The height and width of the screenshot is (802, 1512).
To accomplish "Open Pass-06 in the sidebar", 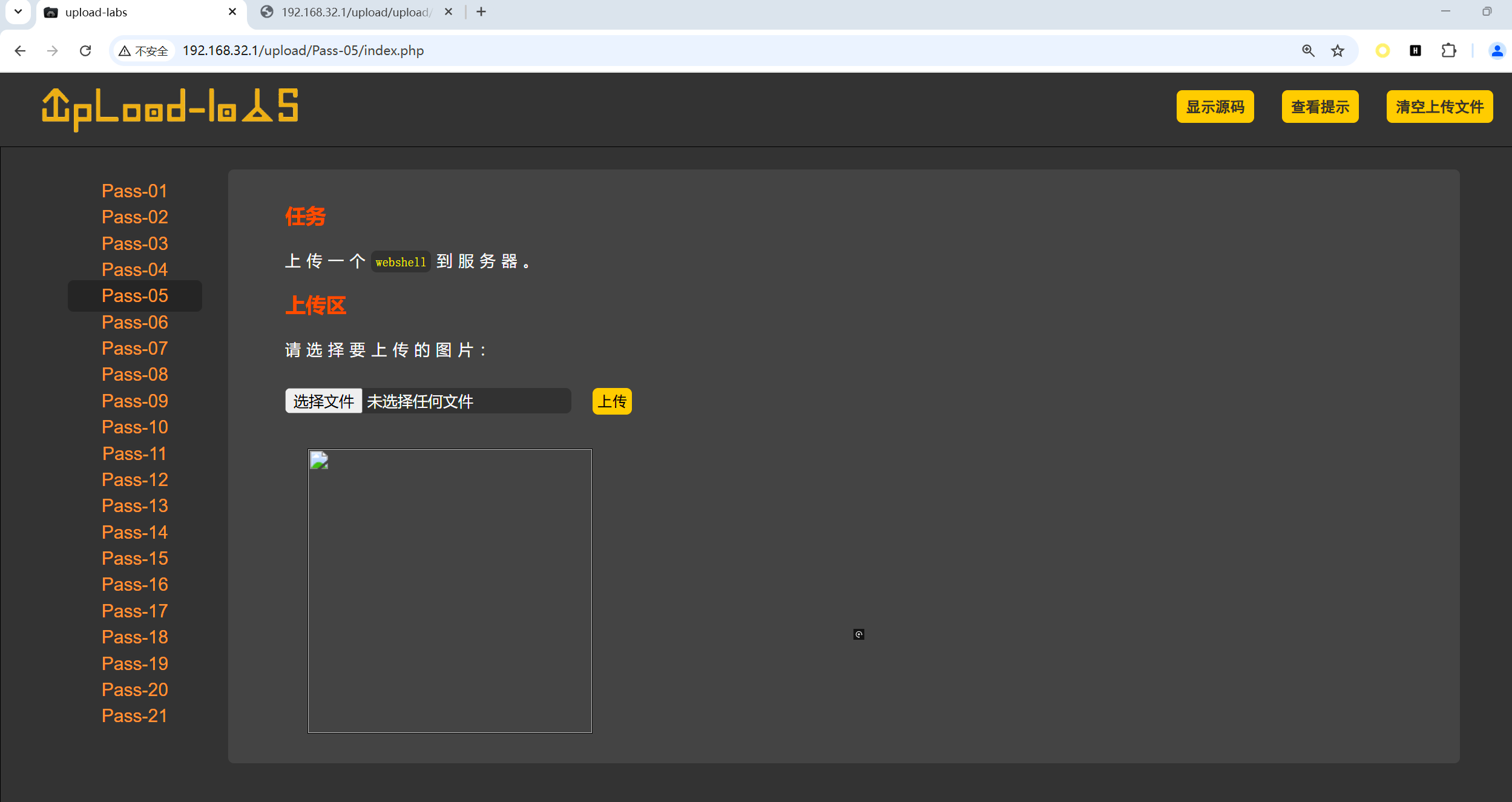I will (134, 323).
